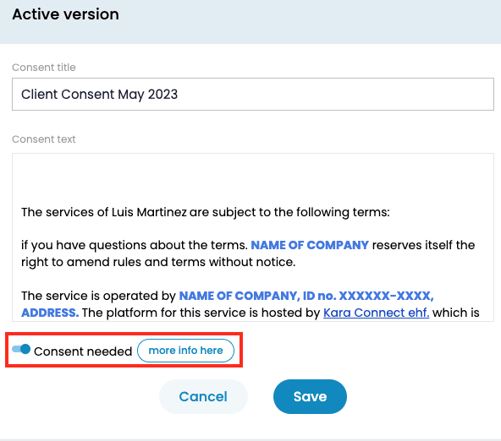Click 'if you have questions about the terms' sentence
The width and height of the screenshot is (501, 441).
click(x=134, y=245)
